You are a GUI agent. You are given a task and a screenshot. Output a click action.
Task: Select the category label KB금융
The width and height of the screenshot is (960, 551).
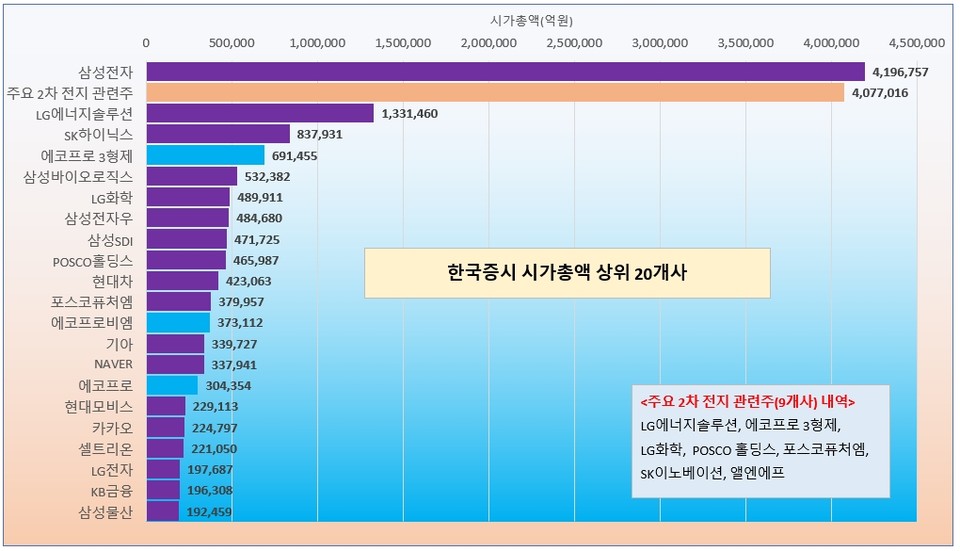point(112,491)
